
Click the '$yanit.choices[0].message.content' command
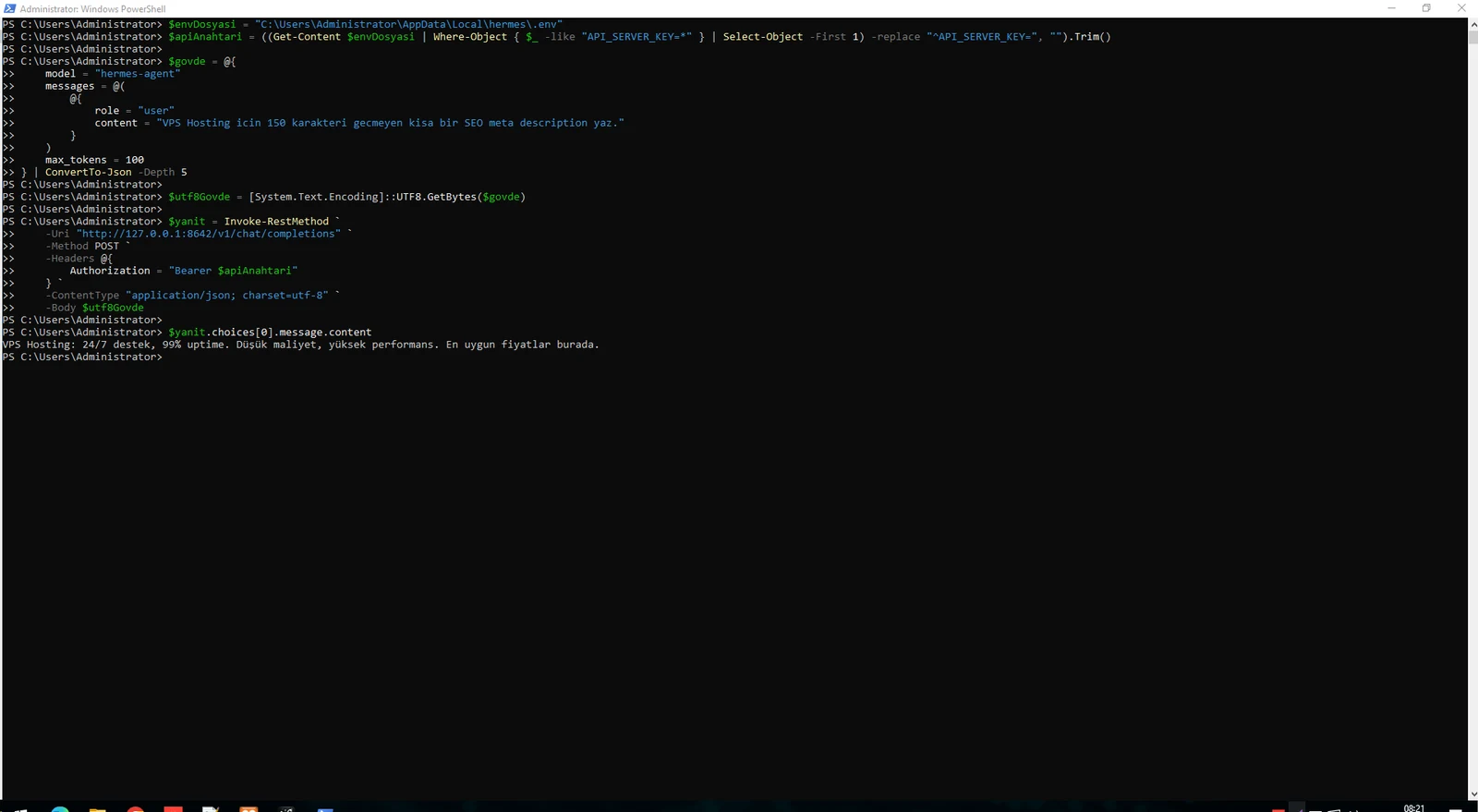click(x=270, y=333)
